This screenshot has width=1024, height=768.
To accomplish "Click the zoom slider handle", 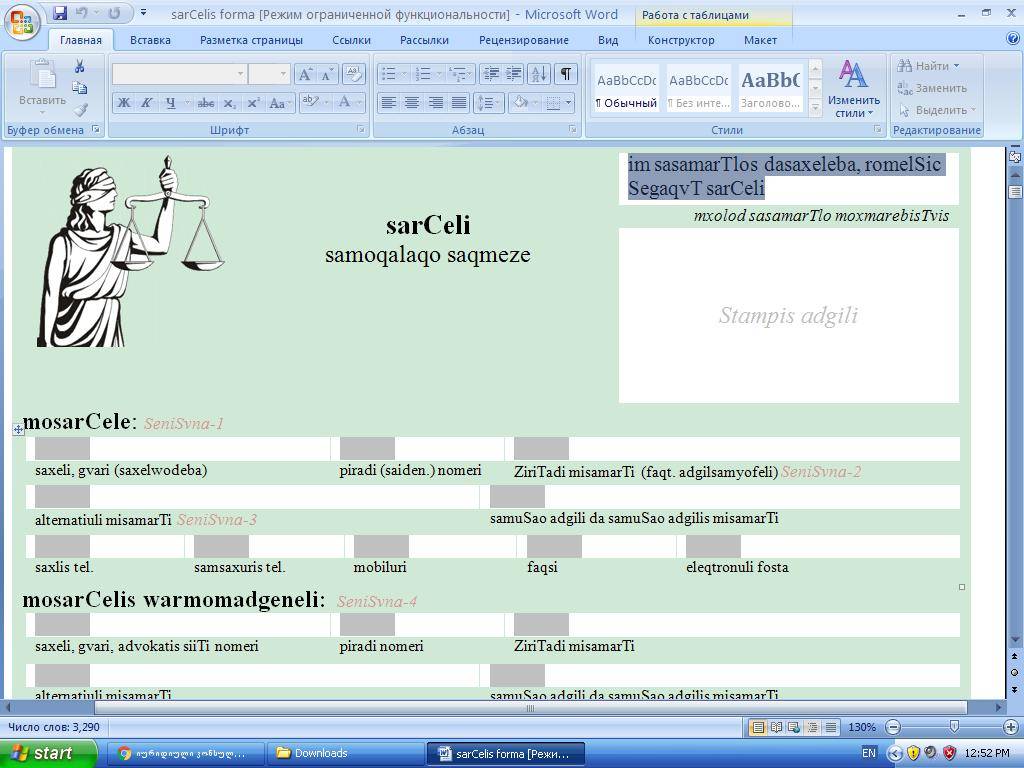I will pyautogui.click(x=954, y=726).
